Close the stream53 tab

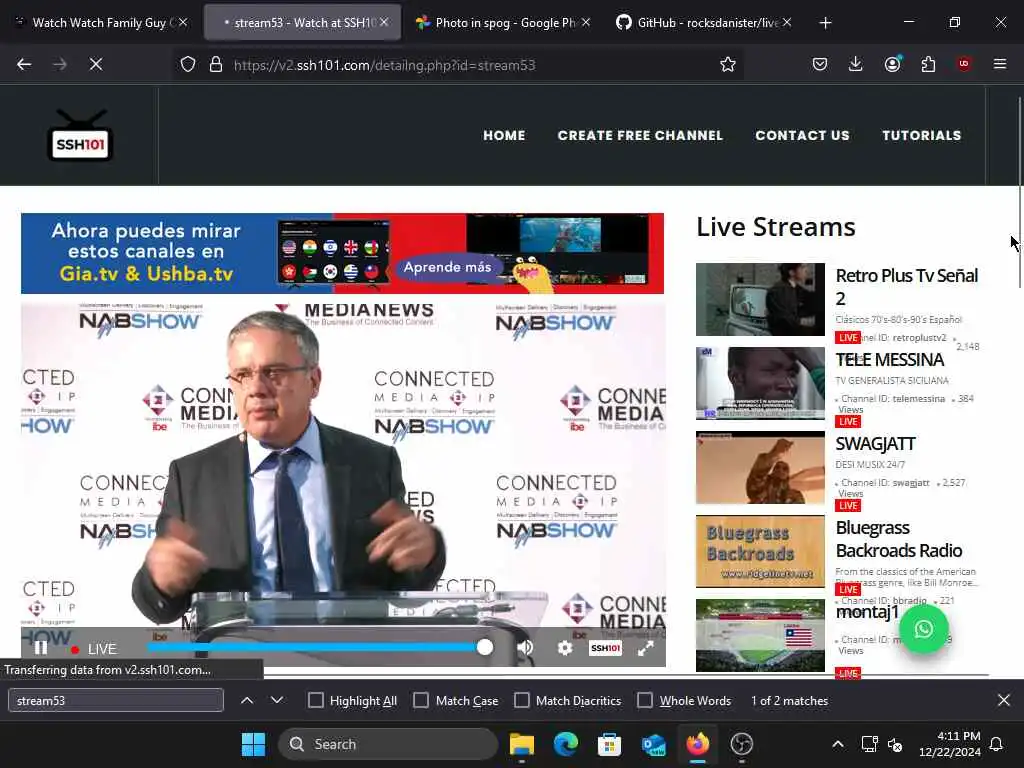click(x=384, y=22)
